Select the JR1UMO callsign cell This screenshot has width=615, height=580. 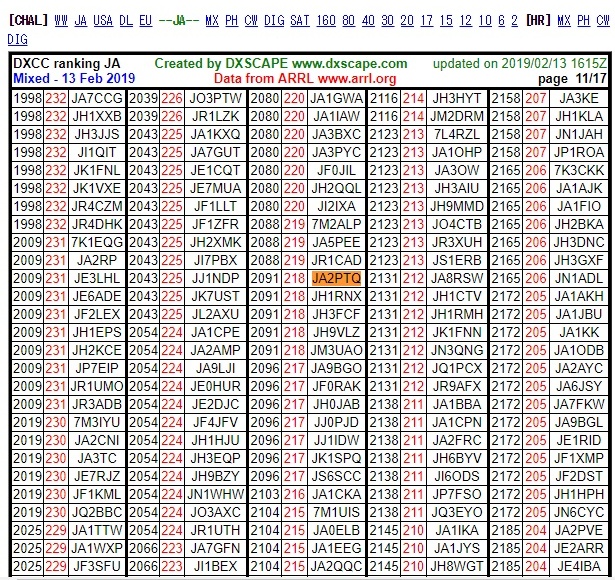coord(97,386)
